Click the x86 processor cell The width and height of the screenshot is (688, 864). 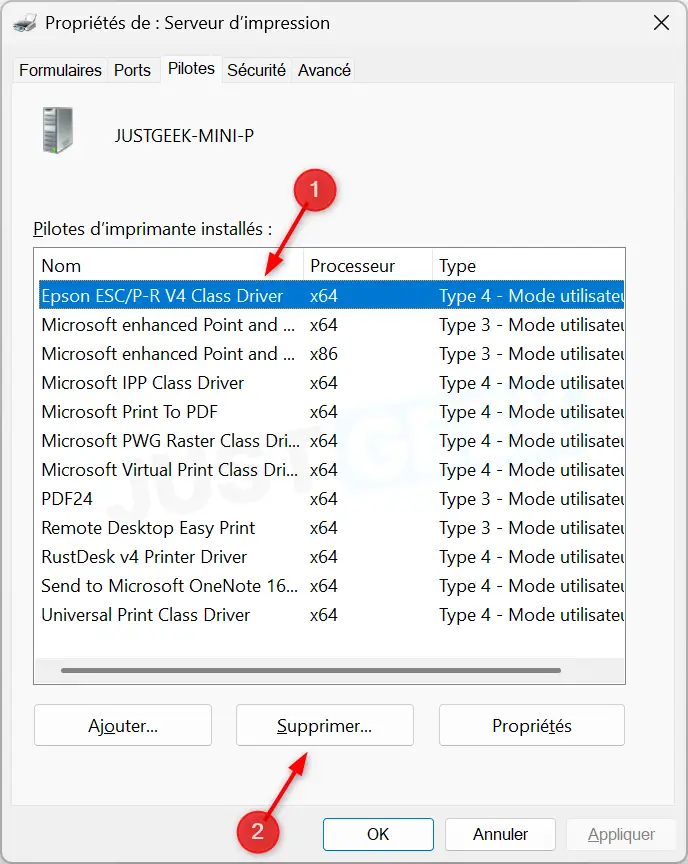pyautogui.click(x=324, y=354)
